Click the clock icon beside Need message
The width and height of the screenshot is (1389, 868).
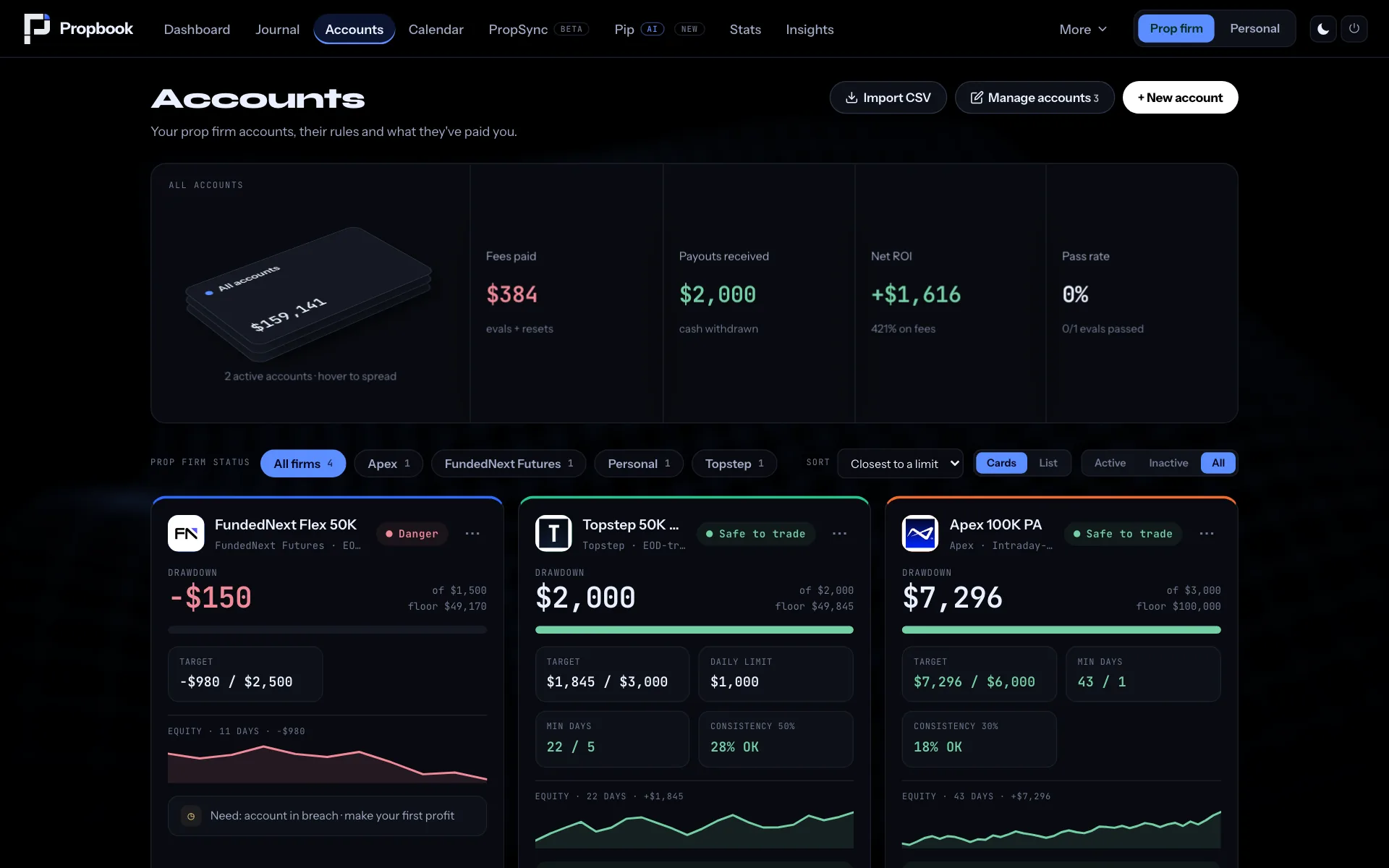191,816
